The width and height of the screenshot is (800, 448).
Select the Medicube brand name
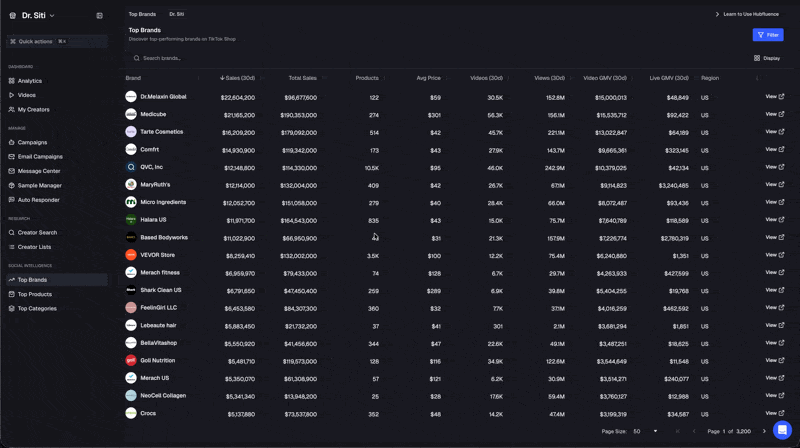pyautogui.click(x=153, y=114)
